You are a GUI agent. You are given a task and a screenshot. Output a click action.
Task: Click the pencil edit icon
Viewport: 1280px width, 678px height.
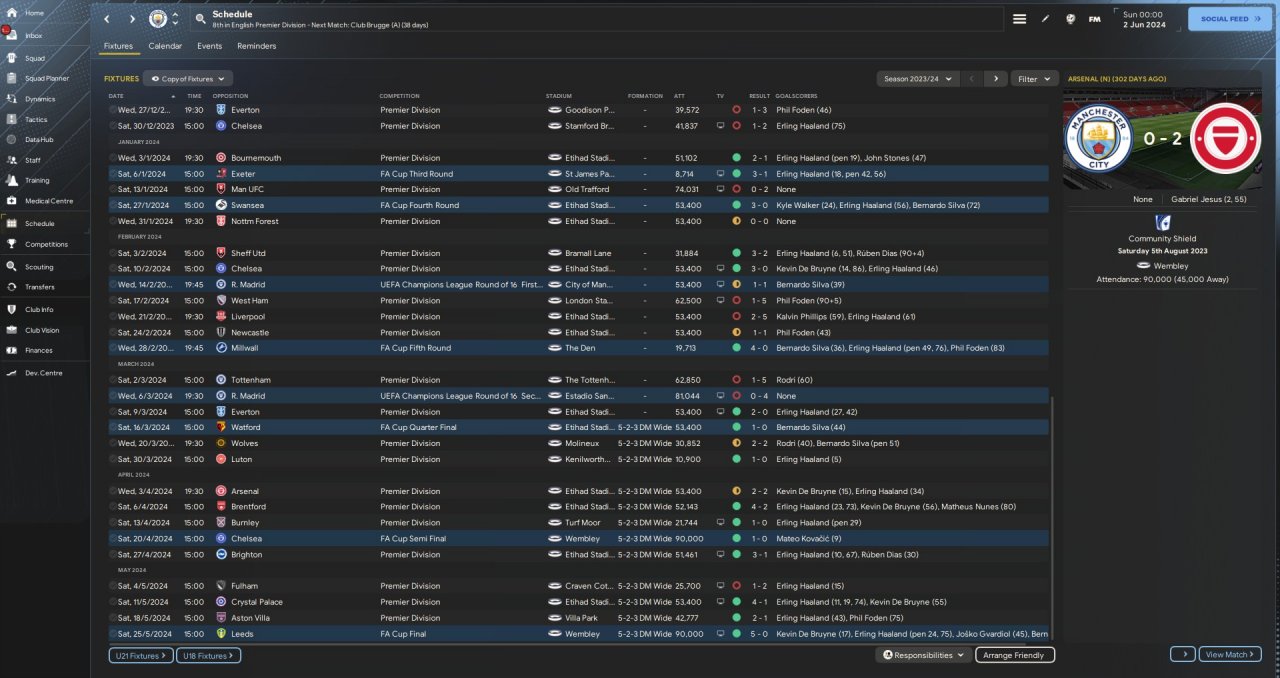point(1046,19)
